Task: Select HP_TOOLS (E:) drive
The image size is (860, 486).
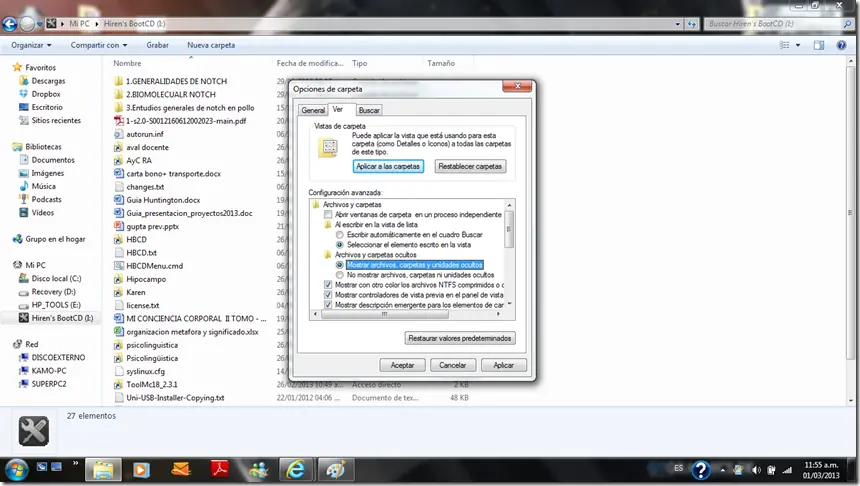Action: pos(55,305)
